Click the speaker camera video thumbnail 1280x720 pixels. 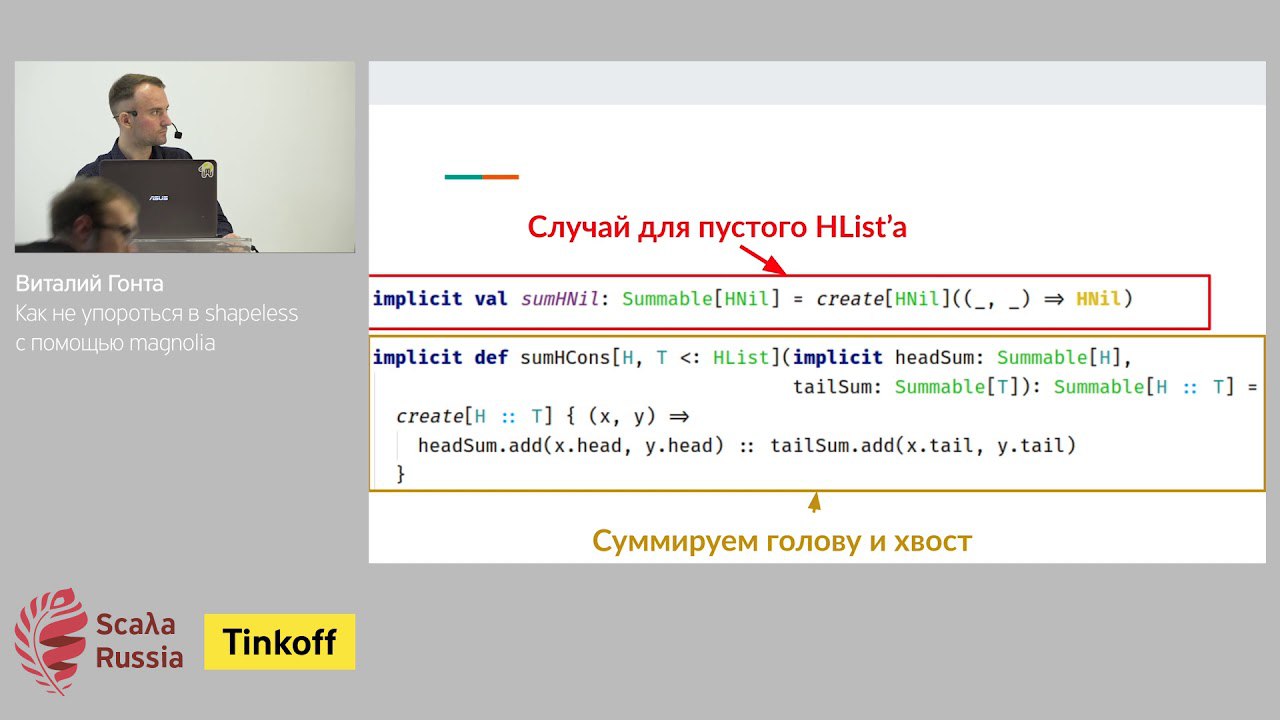click(185, 156)
